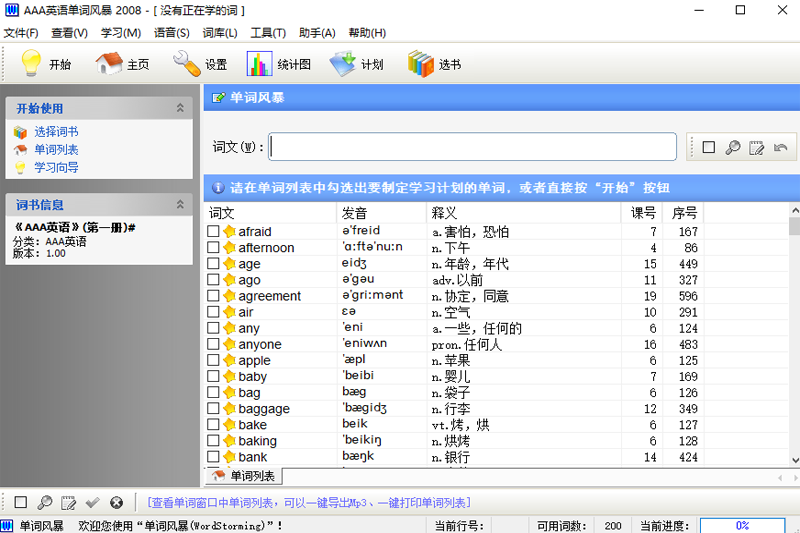Viewport: 800px width, 533px height.
Task: Click the word list scroll up arrow
Action: click(x=795, y=210)
